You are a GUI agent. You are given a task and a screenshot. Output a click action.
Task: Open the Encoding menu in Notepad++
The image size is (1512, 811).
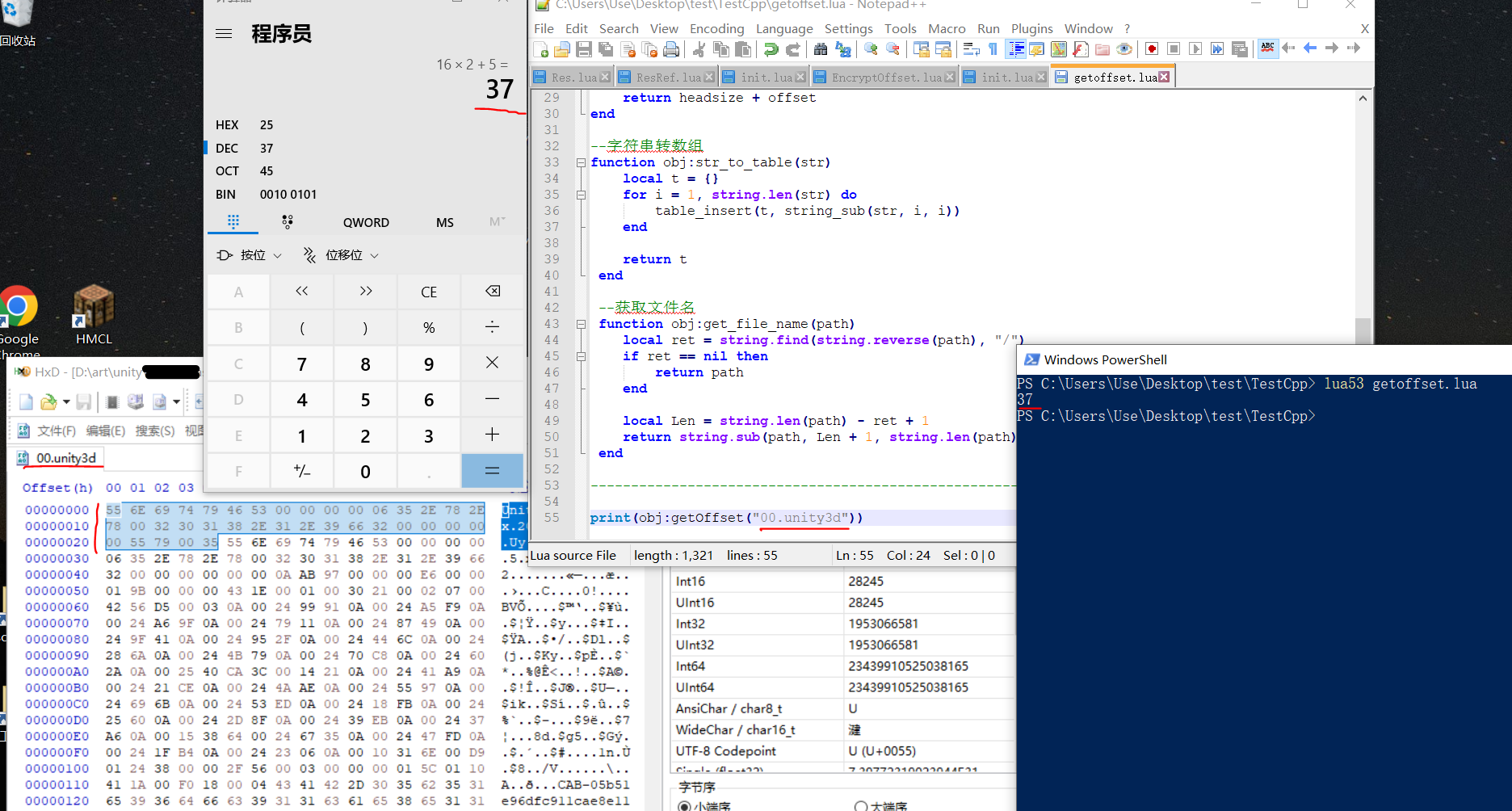(x=716, y=28)
